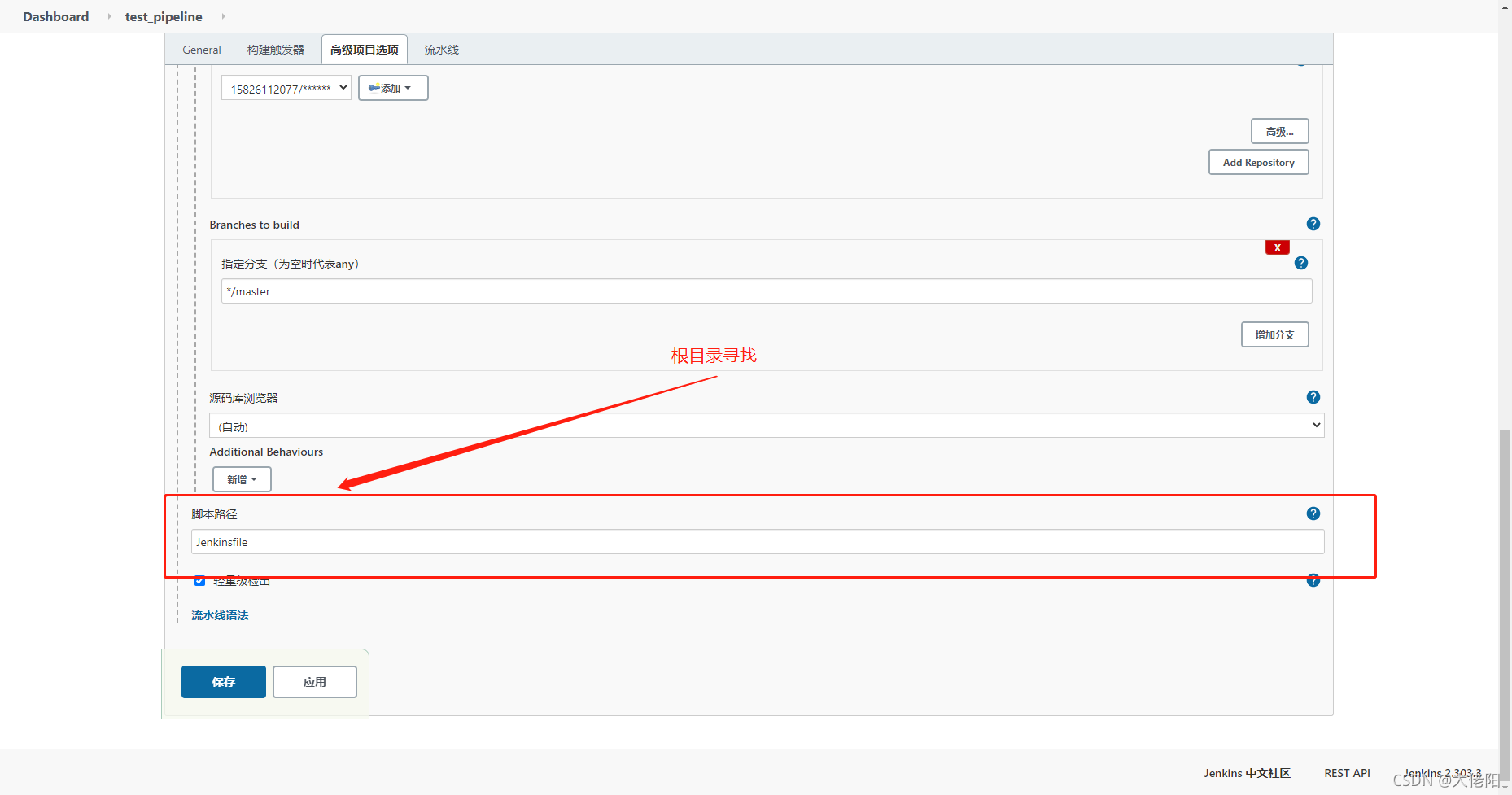Toggle the 轻量级检出 checkbox

tap(199, 581)
